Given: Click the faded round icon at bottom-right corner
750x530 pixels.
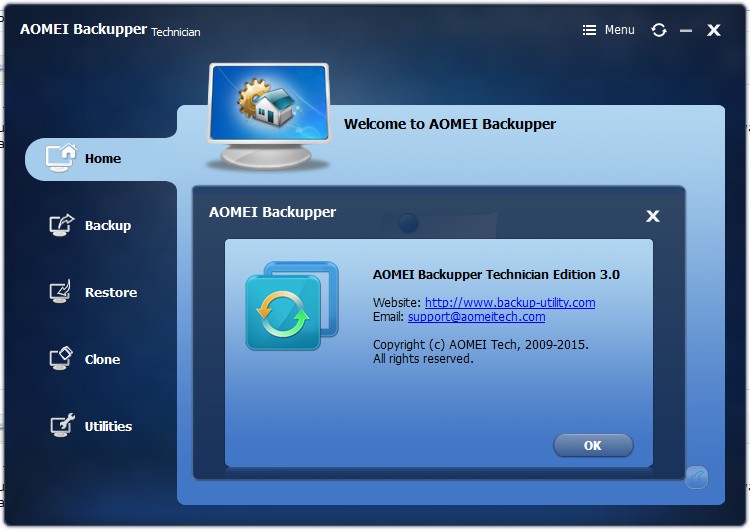Looking at the screenshot, I should point(696,478).
